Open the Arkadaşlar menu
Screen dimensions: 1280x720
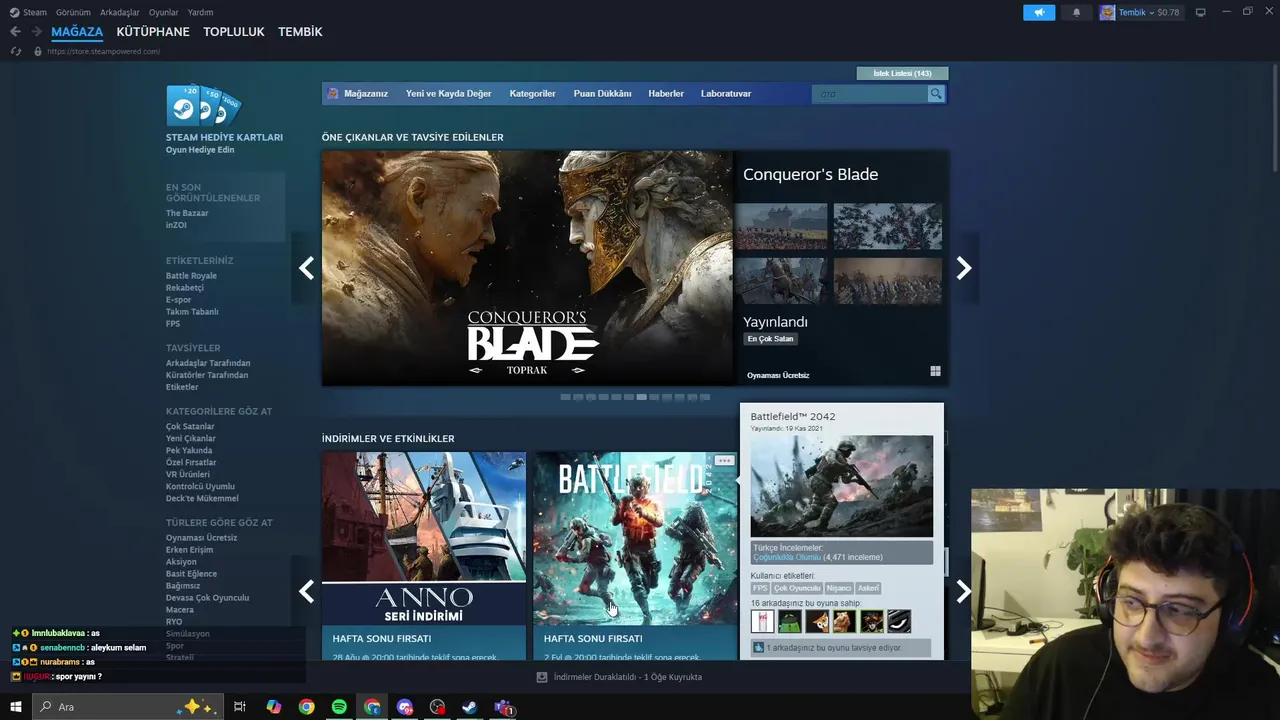pos(120,12)
